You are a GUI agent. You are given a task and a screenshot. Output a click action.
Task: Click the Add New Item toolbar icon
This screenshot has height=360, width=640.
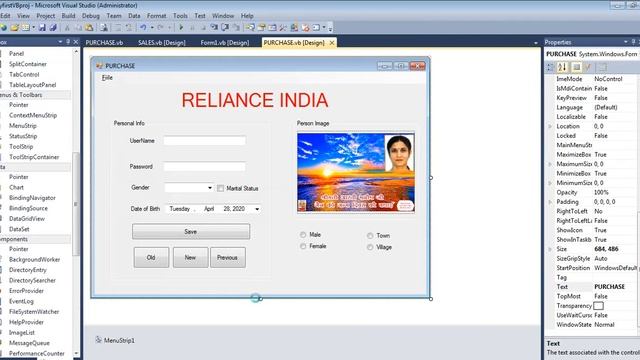25,28
